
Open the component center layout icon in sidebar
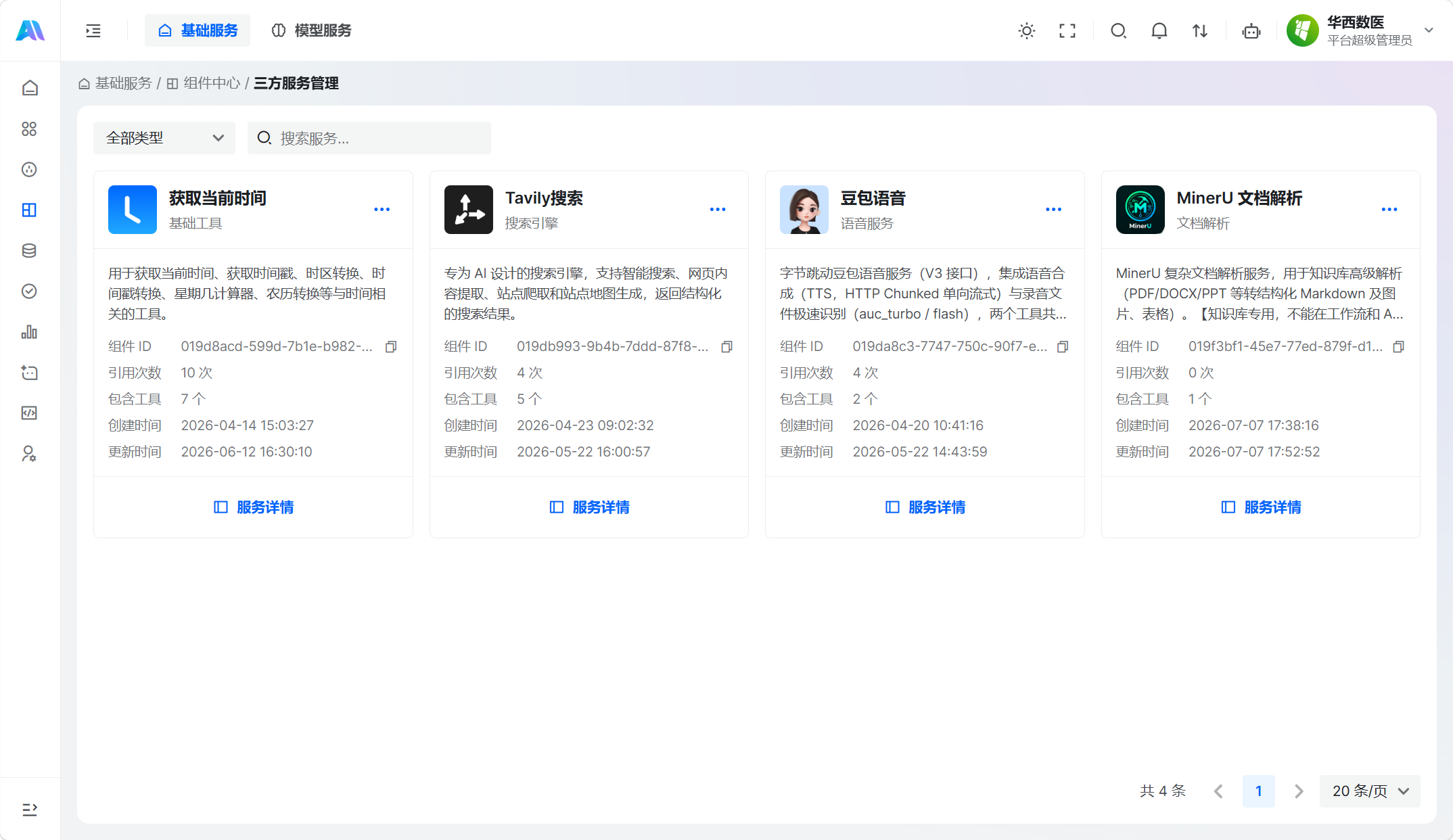tap(29, 210)
